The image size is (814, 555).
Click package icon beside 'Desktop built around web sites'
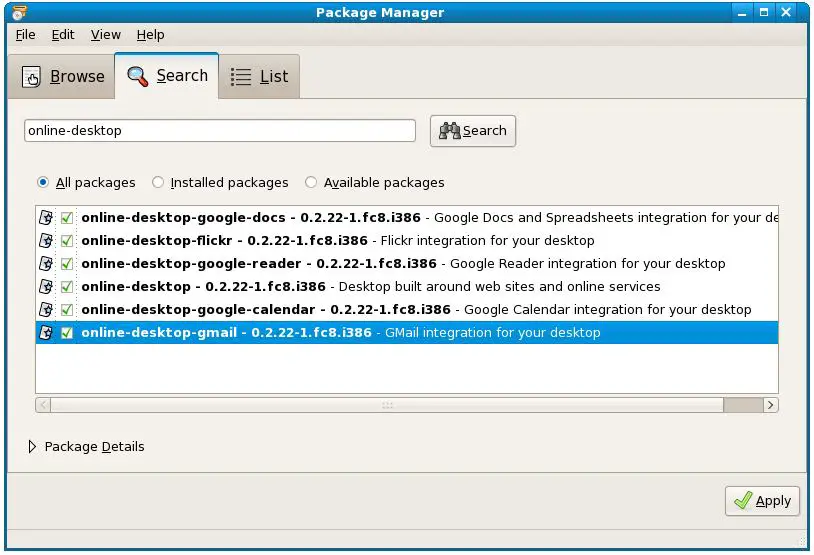tap(46, 287)
